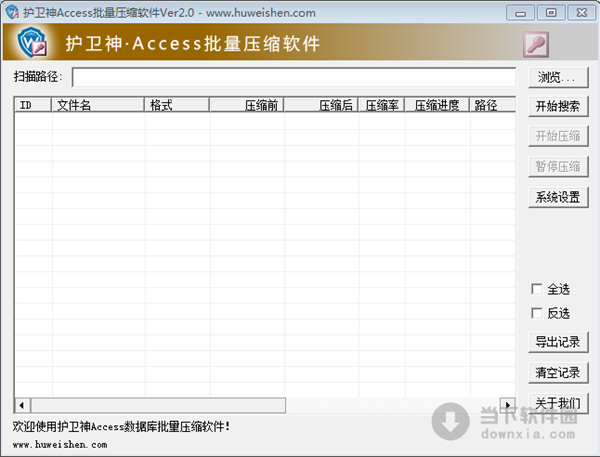Click the 暂停压缩 button
The height and width of the screenshot is (457, 600).
pos(558,166)
